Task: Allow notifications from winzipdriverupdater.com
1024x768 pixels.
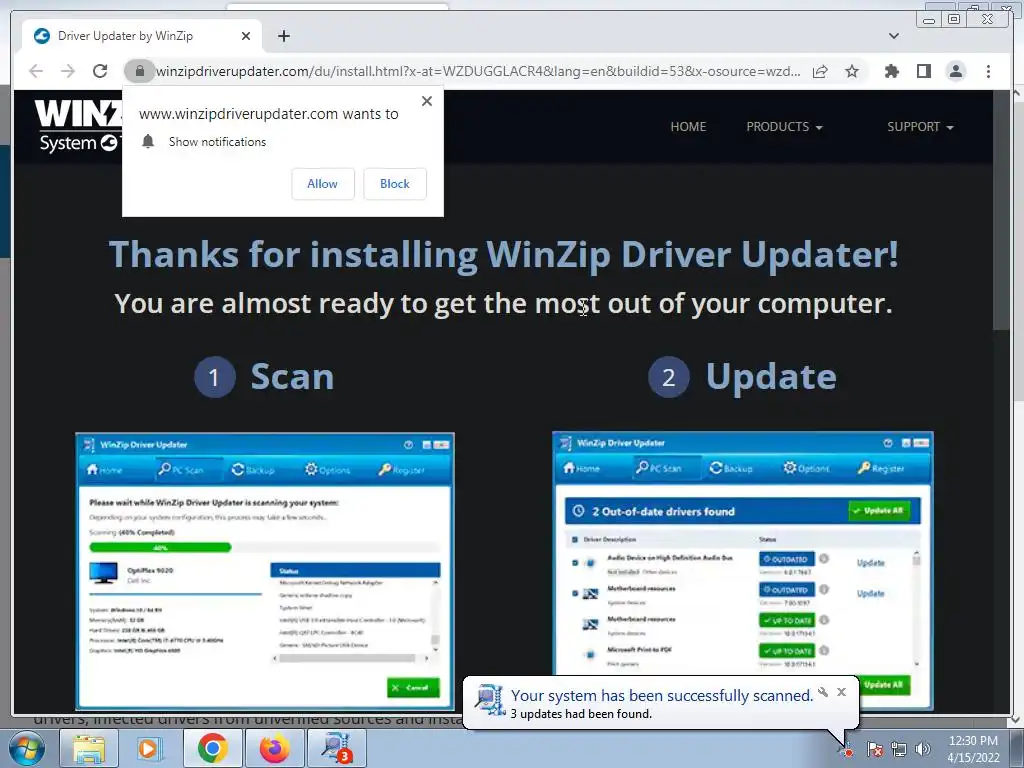Action: click(323, 184)
